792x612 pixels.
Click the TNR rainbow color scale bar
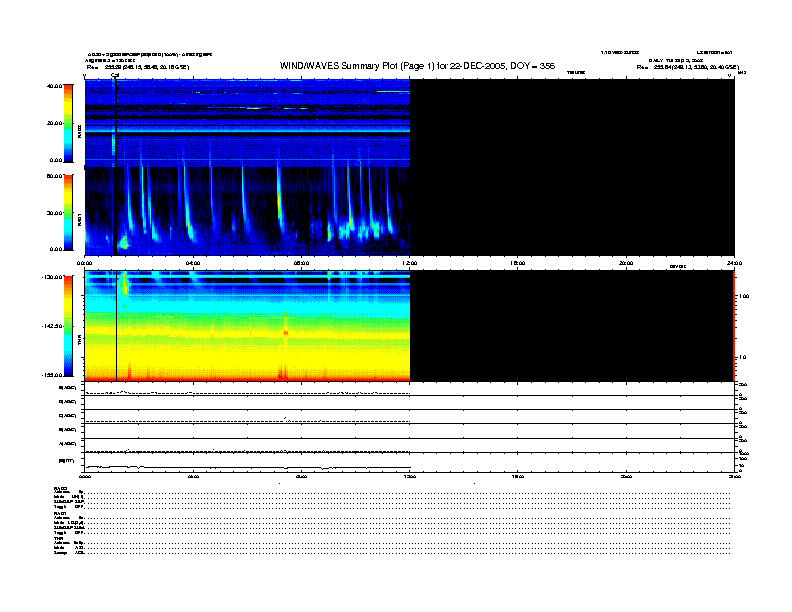tap(68, 326)
